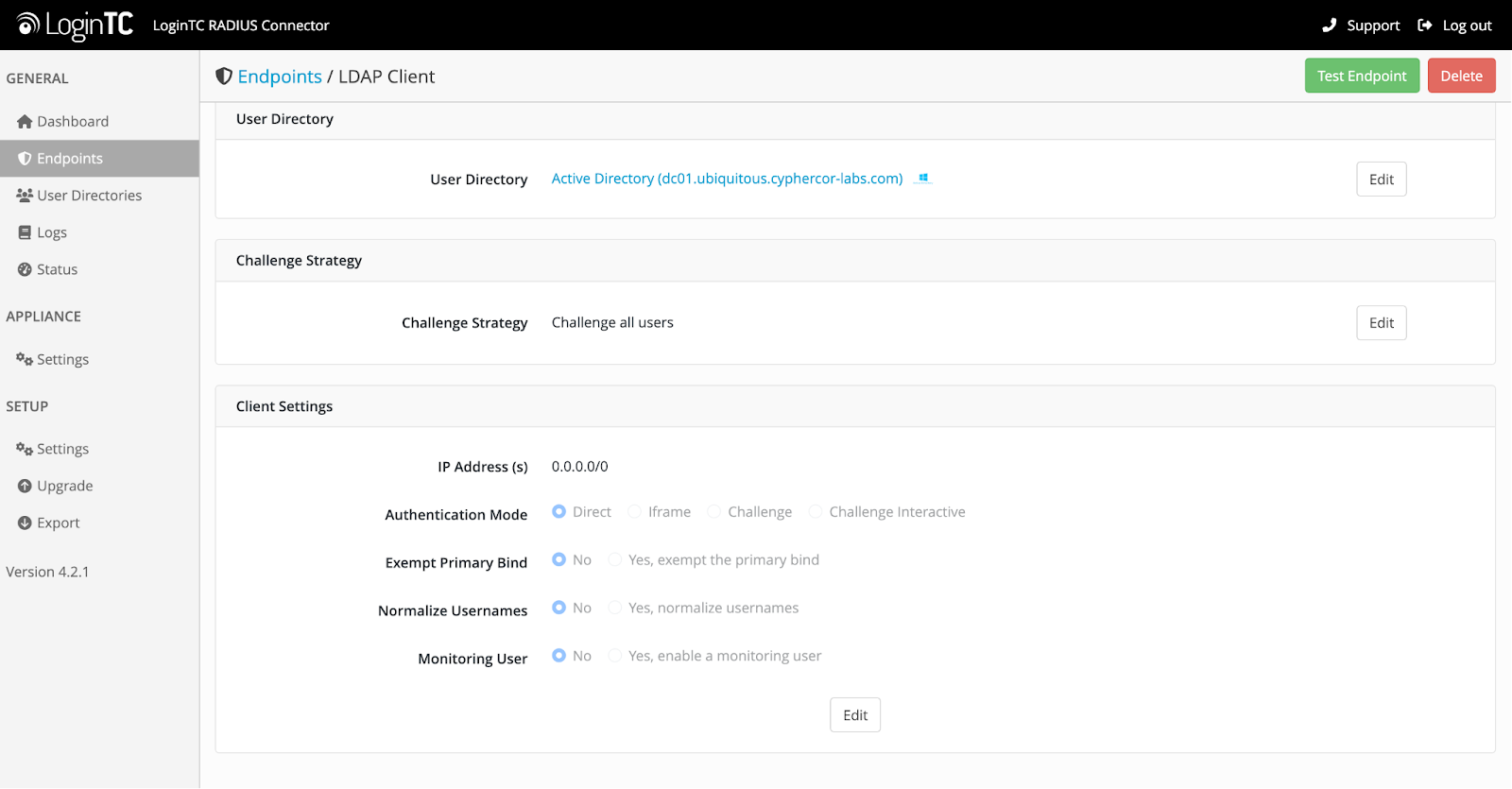Open Settings under Appliance
Image resolution: width=1512 pixels, height=789 pixels.
pyautogui.click(x=99, y=359)
